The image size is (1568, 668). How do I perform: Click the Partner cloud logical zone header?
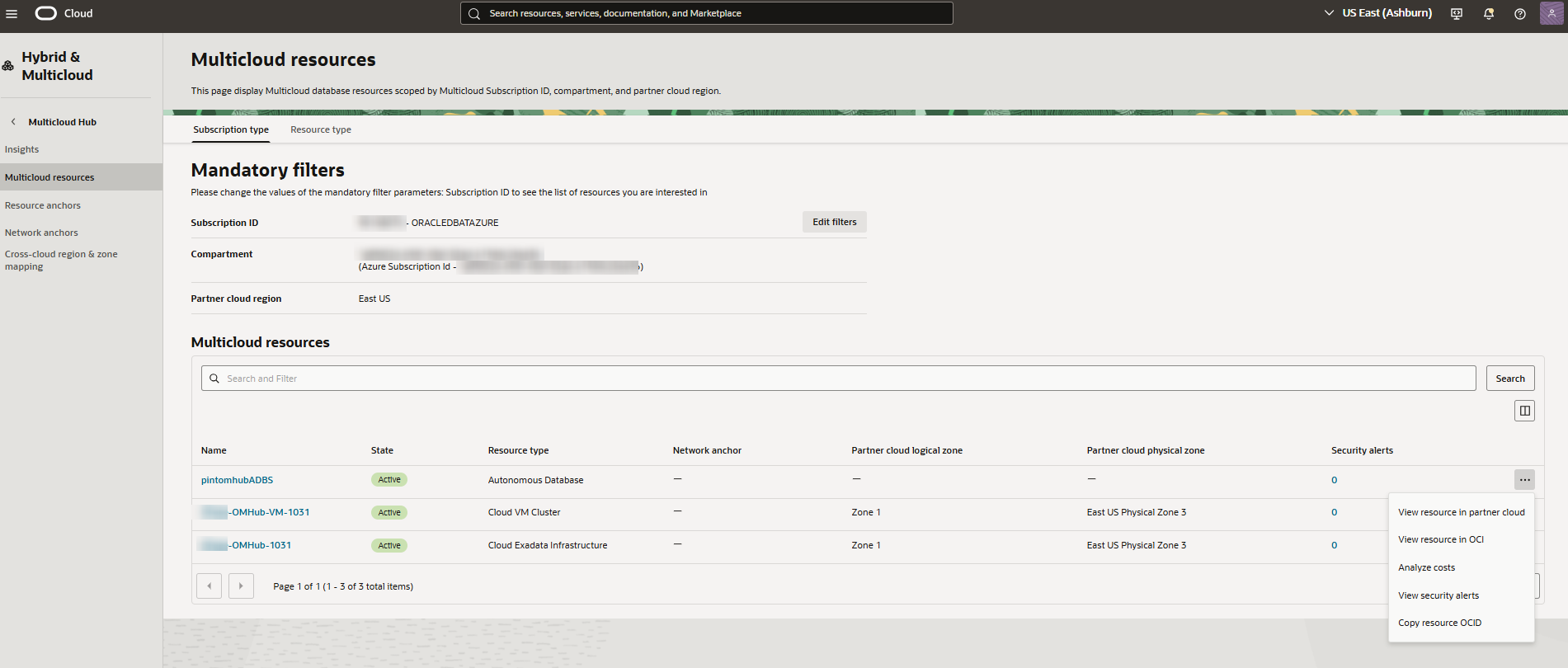tap(906, 450)
